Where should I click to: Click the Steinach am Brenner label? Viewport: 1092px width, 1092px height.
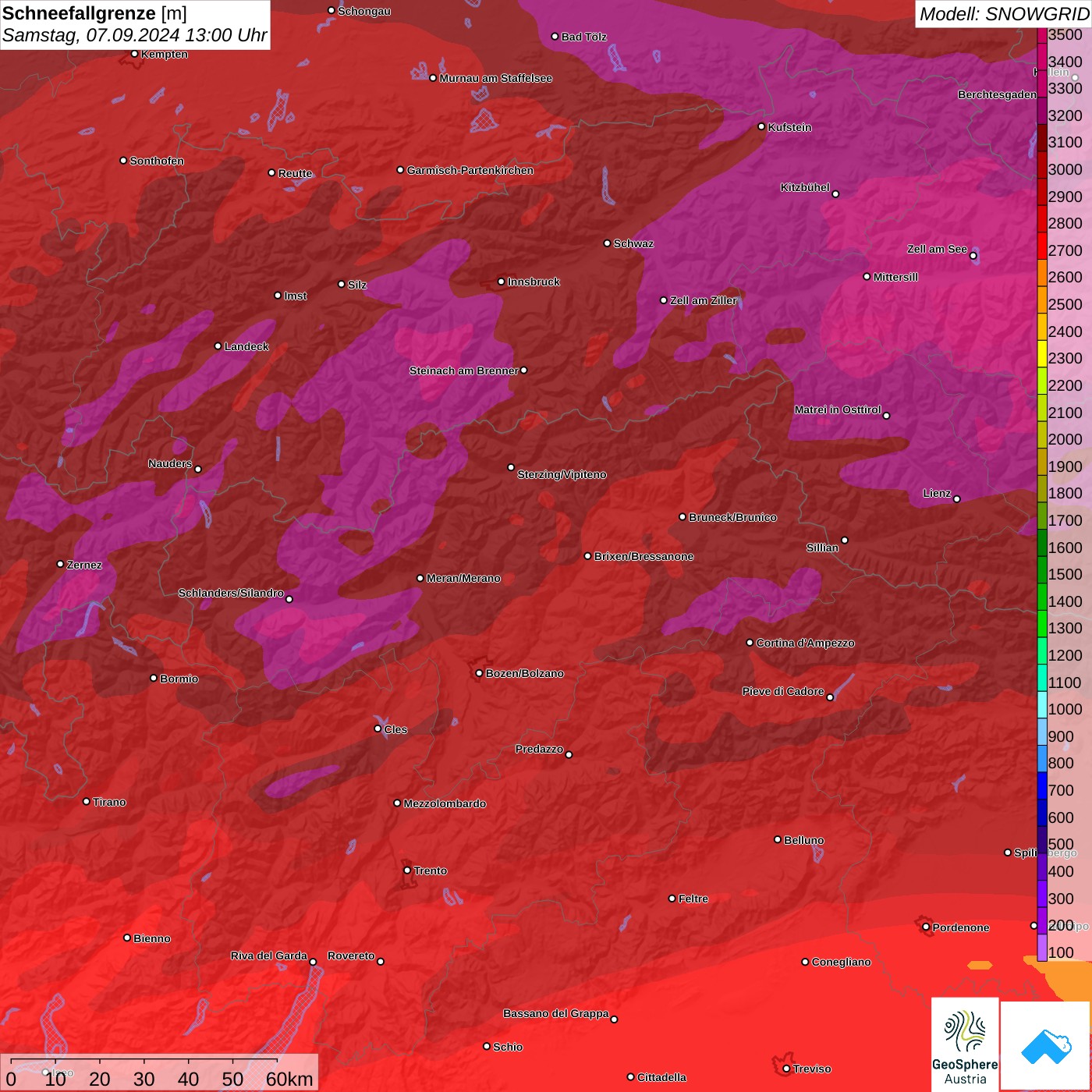click(463, 370)
